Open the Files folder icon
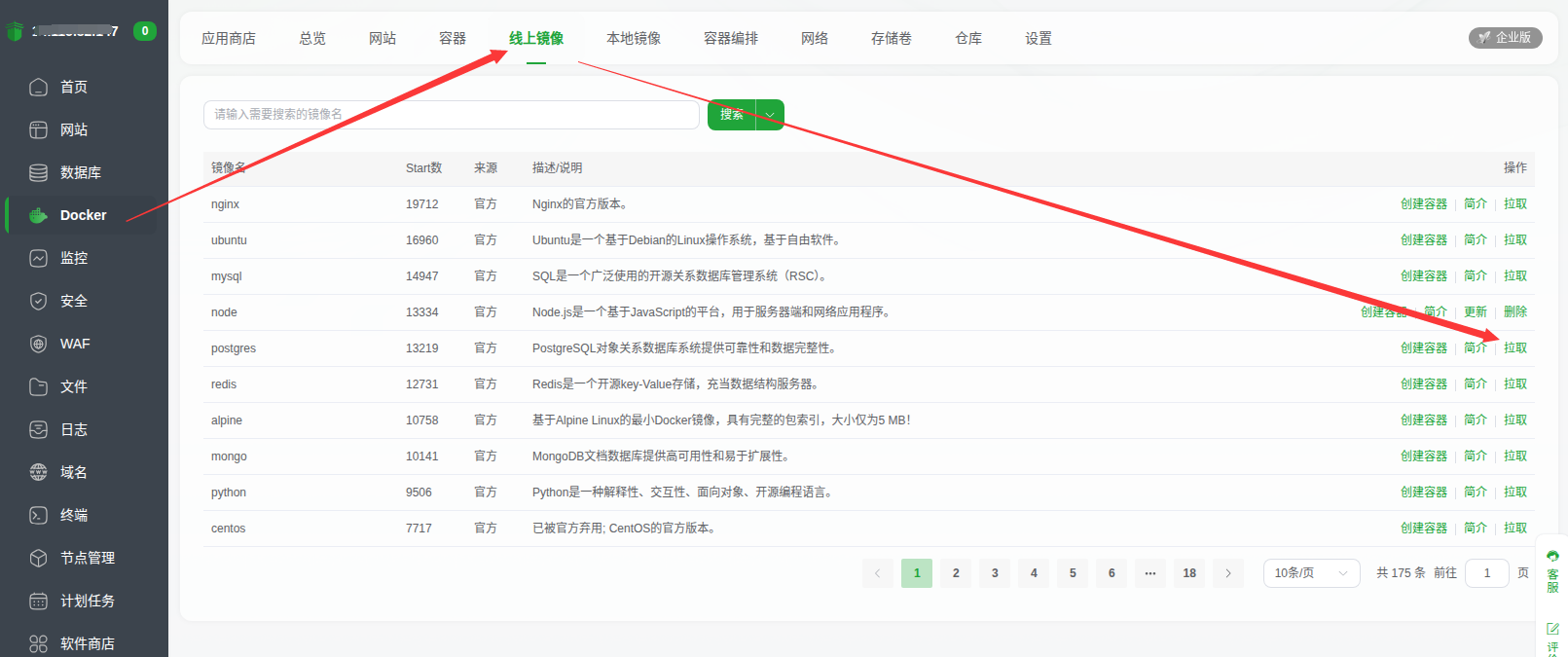Screen dimensions: 1568x657 pos(38,387)
